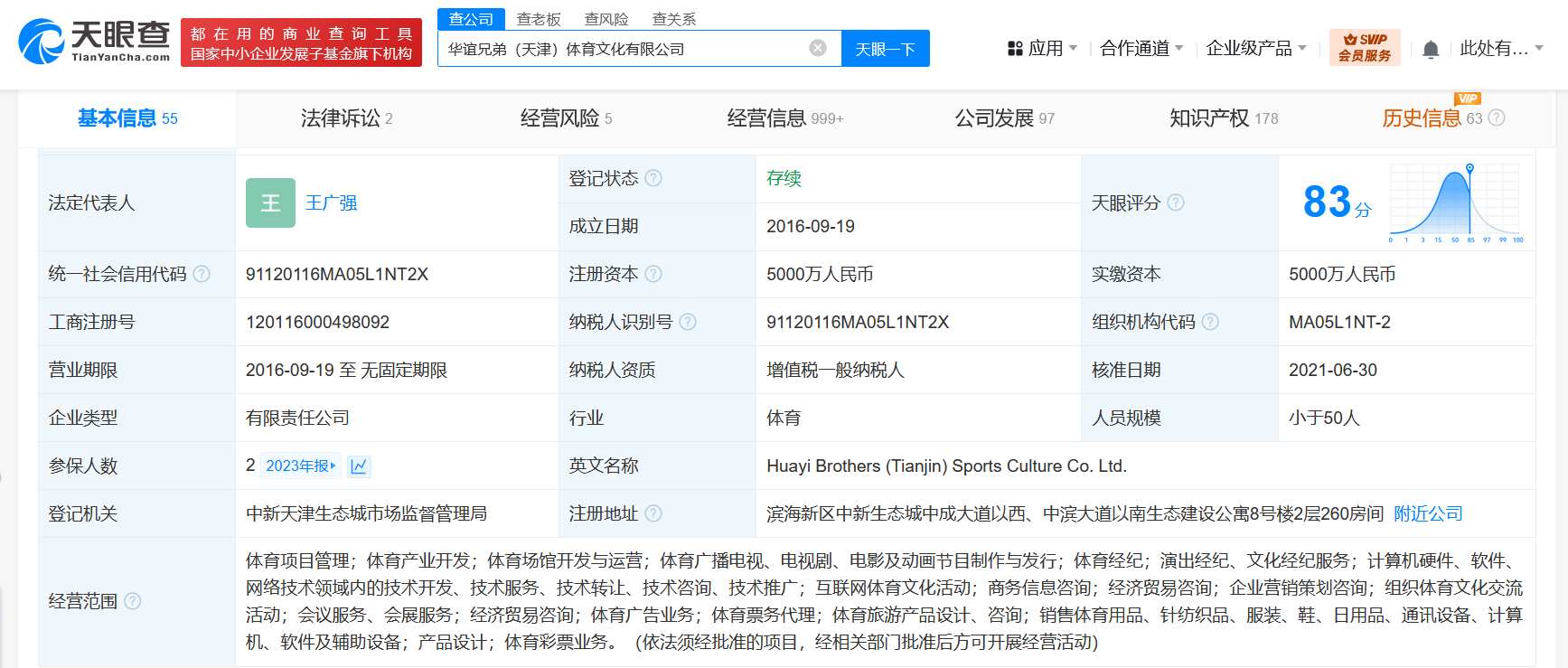This screenshot has height=668, width=1568.
Task: Switch to the 知识产权 tab
Action: [1223, 118]
